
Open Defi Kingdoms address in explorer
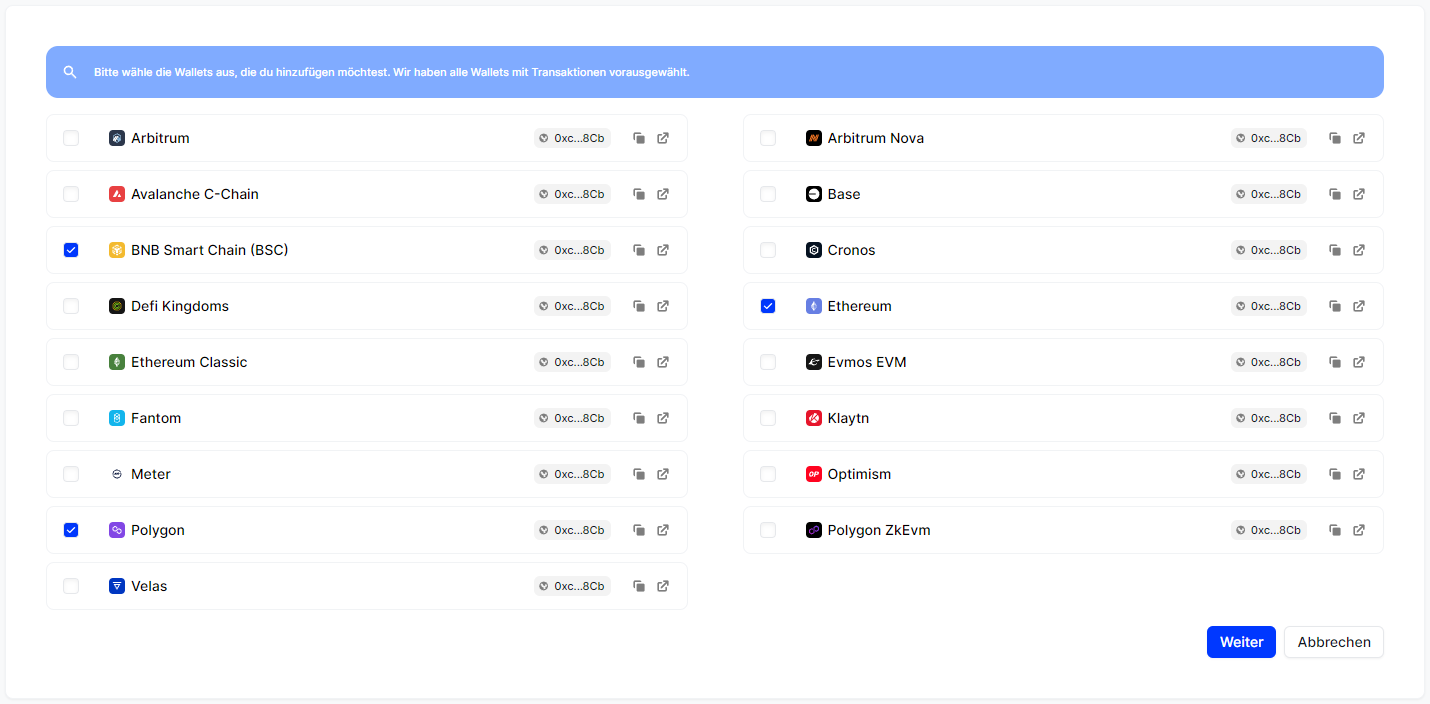click(x=663, y=306)
